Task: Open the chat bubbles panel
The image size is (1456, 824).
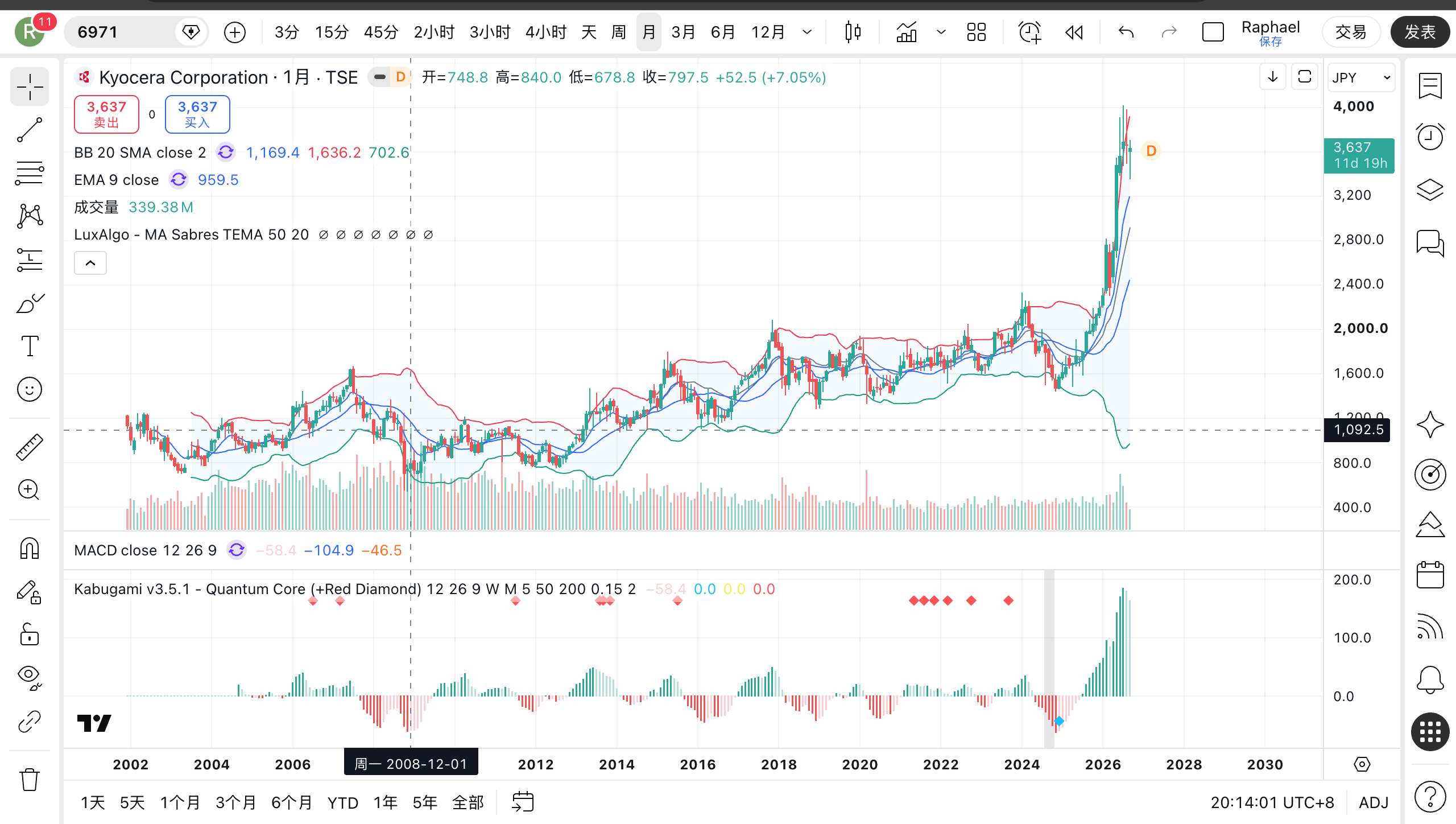Action: [1430, 243]
